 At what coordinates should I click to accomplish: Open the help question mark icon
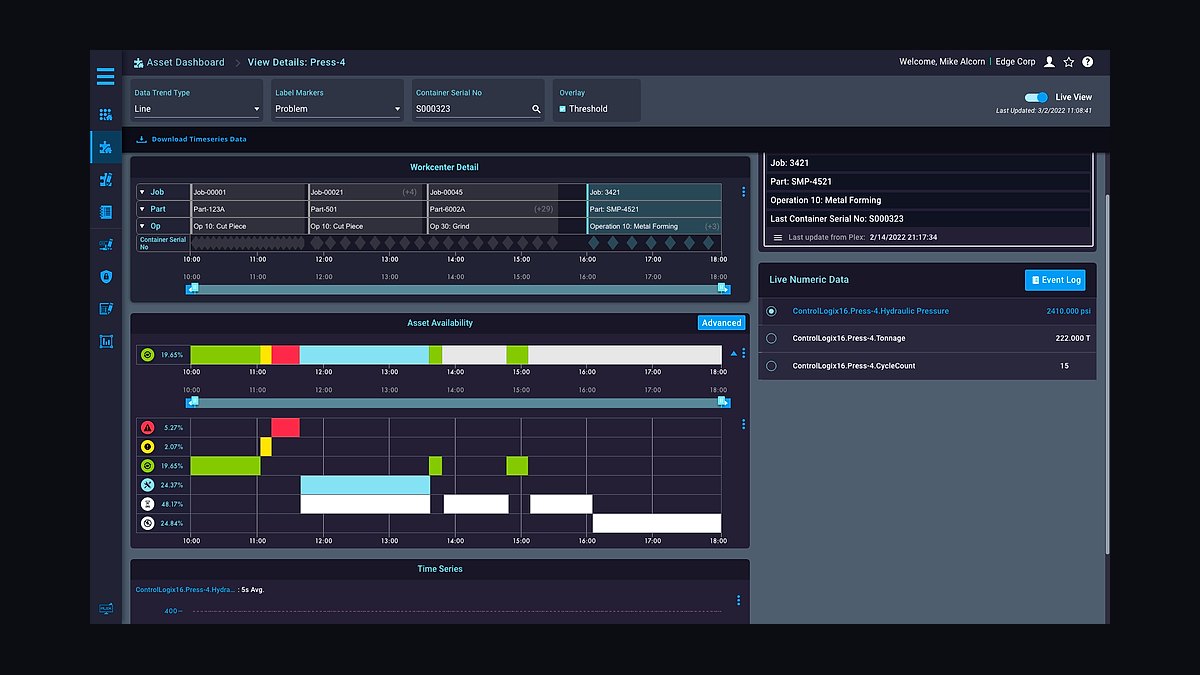[1088, 62]
